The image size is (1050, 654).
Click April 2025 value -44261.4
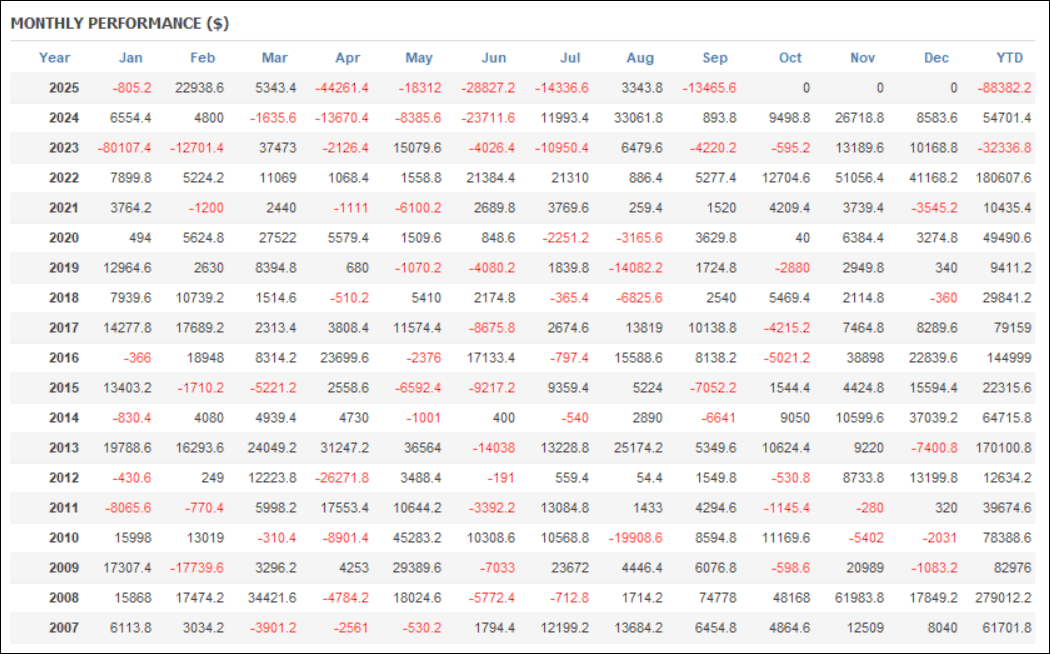coord(342,88)
